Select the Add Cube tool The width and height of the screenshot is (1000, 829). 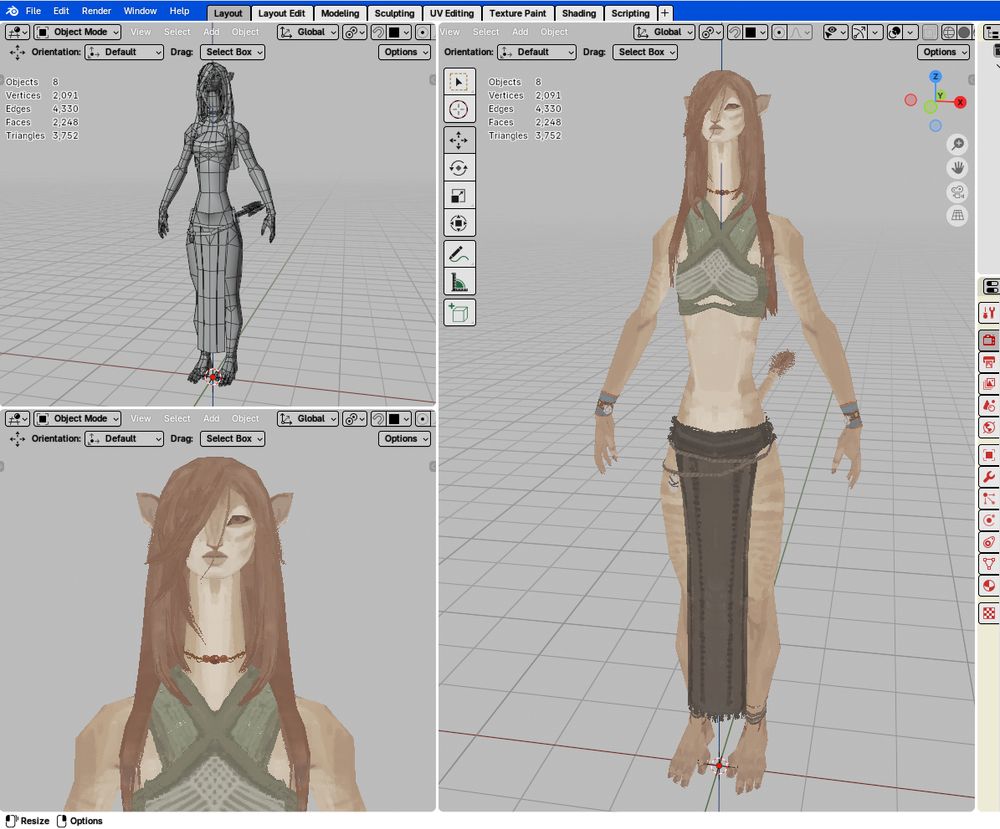459,312
